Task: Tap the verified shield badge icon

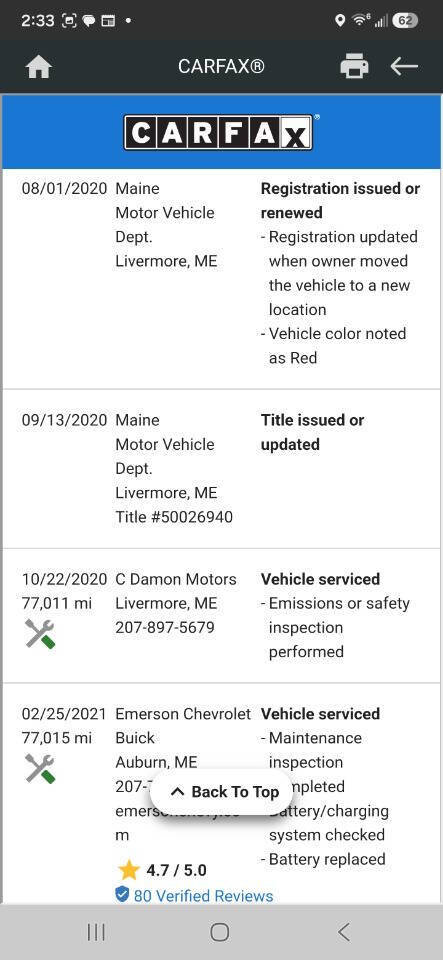Action: coord(122,896)
